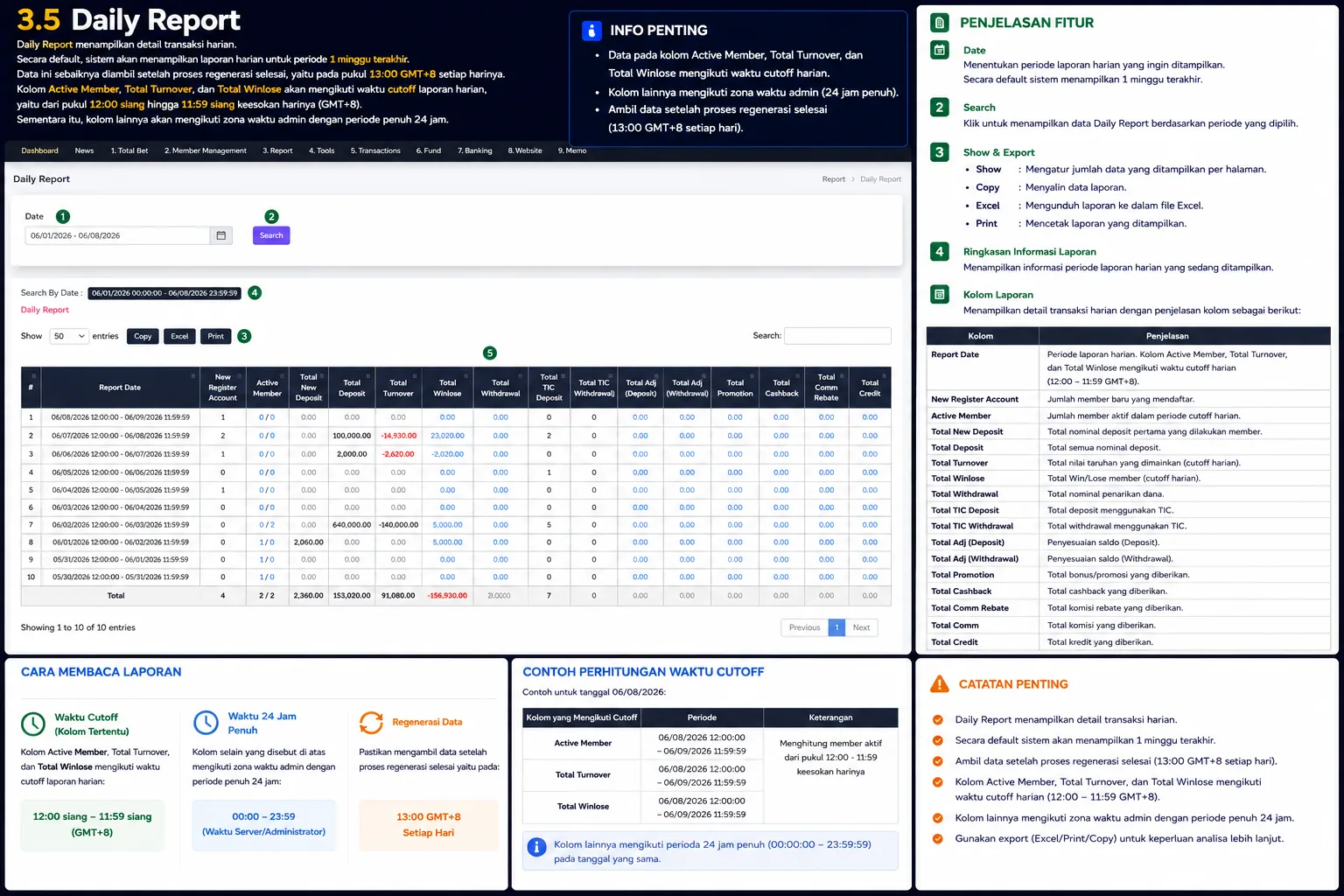Click the Copy button
Viewport: 1344px width, 896px height.
(x=143, y=336)
